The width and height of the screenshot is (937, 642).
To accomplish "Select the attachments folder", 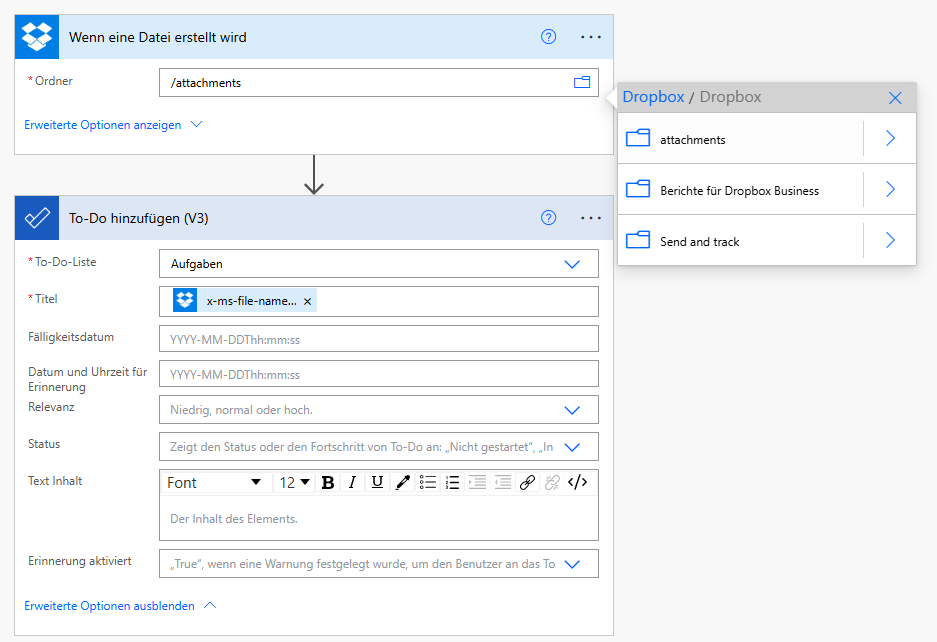I will coord(692,140).
